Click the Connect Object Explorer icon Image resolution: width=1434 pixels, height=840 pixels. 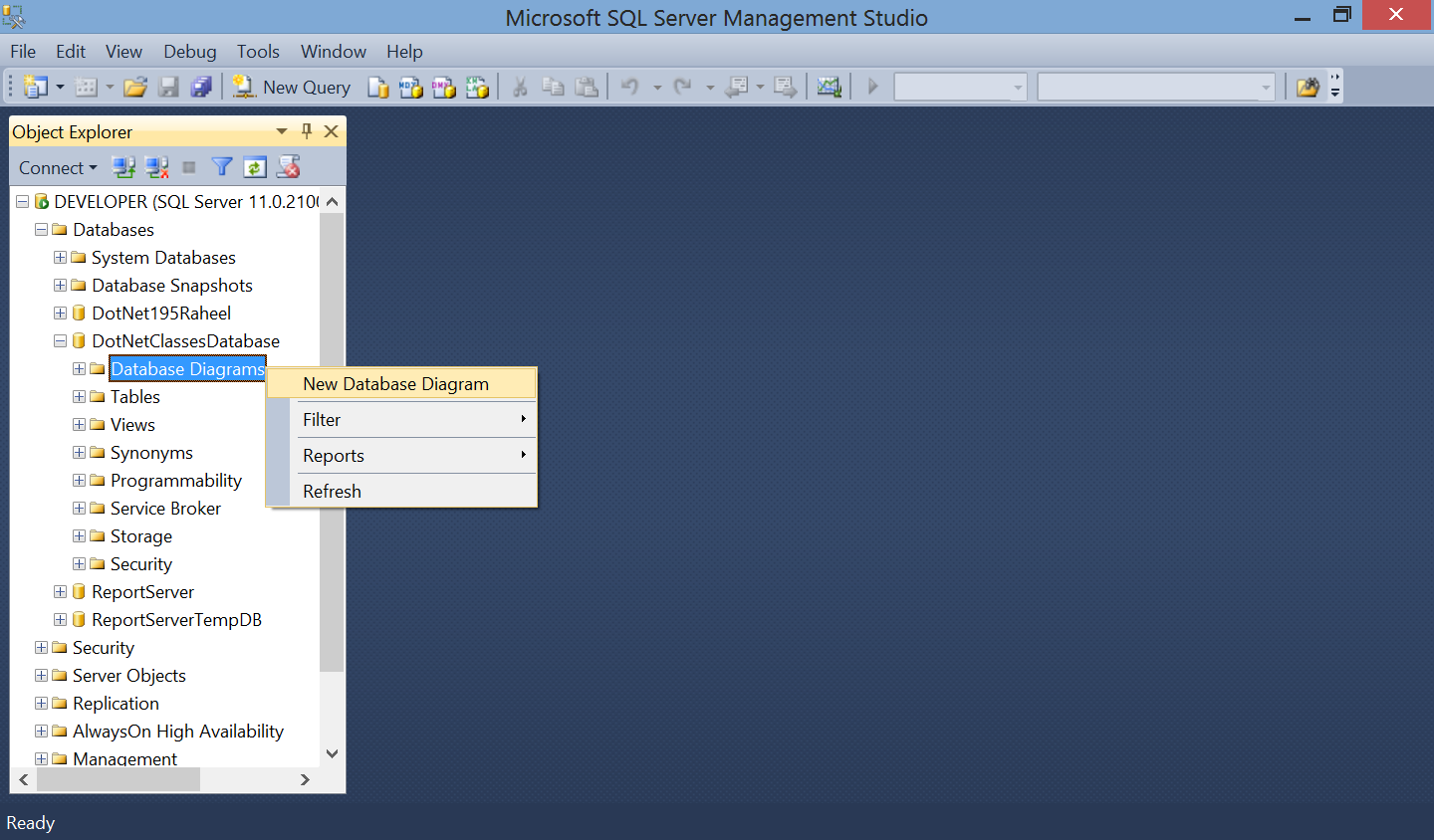click(123, 167)
